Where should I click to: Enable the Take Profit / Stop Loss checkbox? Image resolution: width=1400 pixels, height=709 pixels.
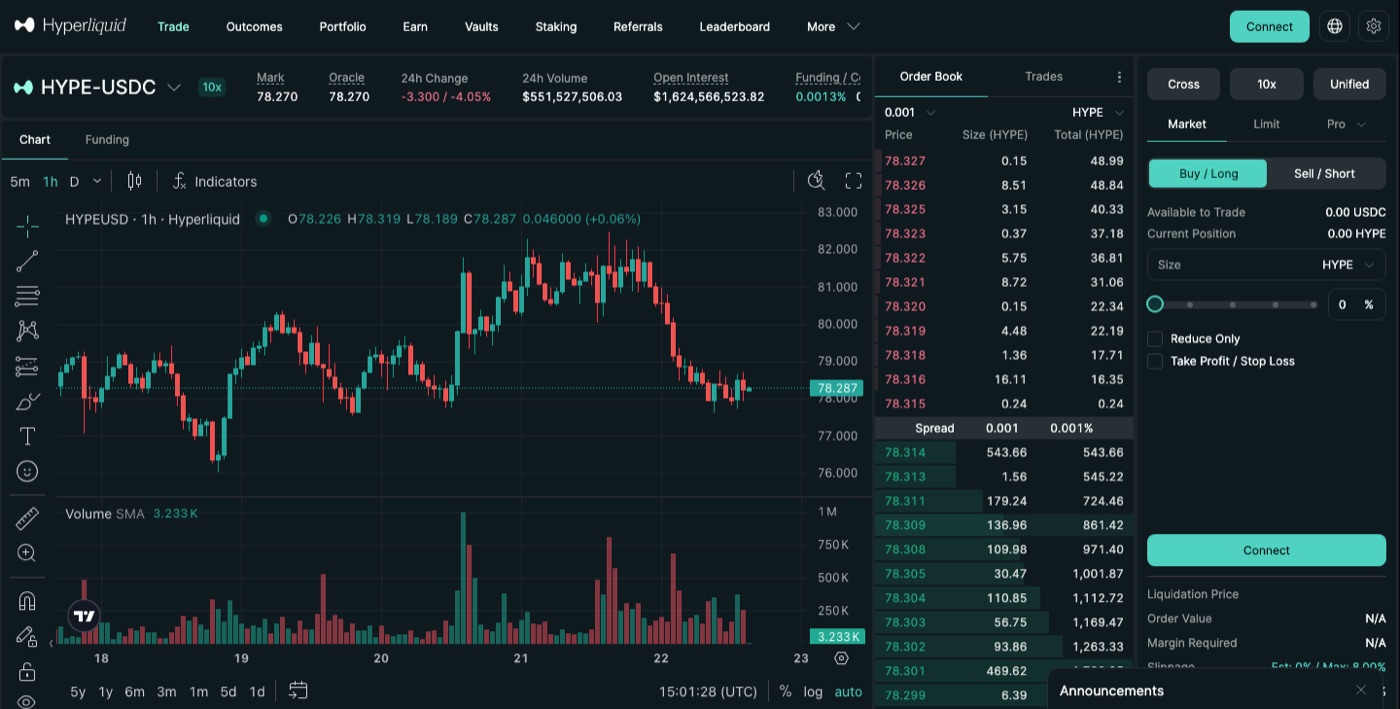click(1155, 361)
